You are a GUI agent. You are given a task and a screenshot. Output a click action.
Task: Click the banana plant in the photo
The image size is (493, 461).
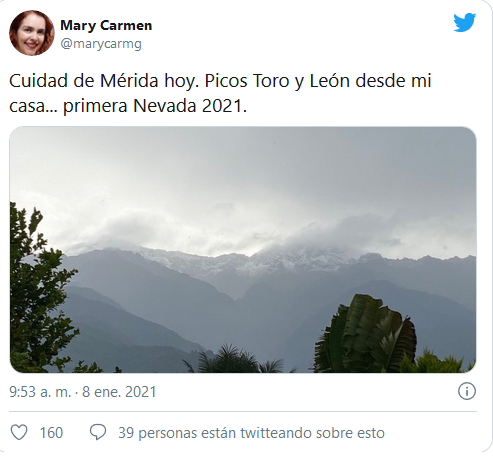point(367,335)
